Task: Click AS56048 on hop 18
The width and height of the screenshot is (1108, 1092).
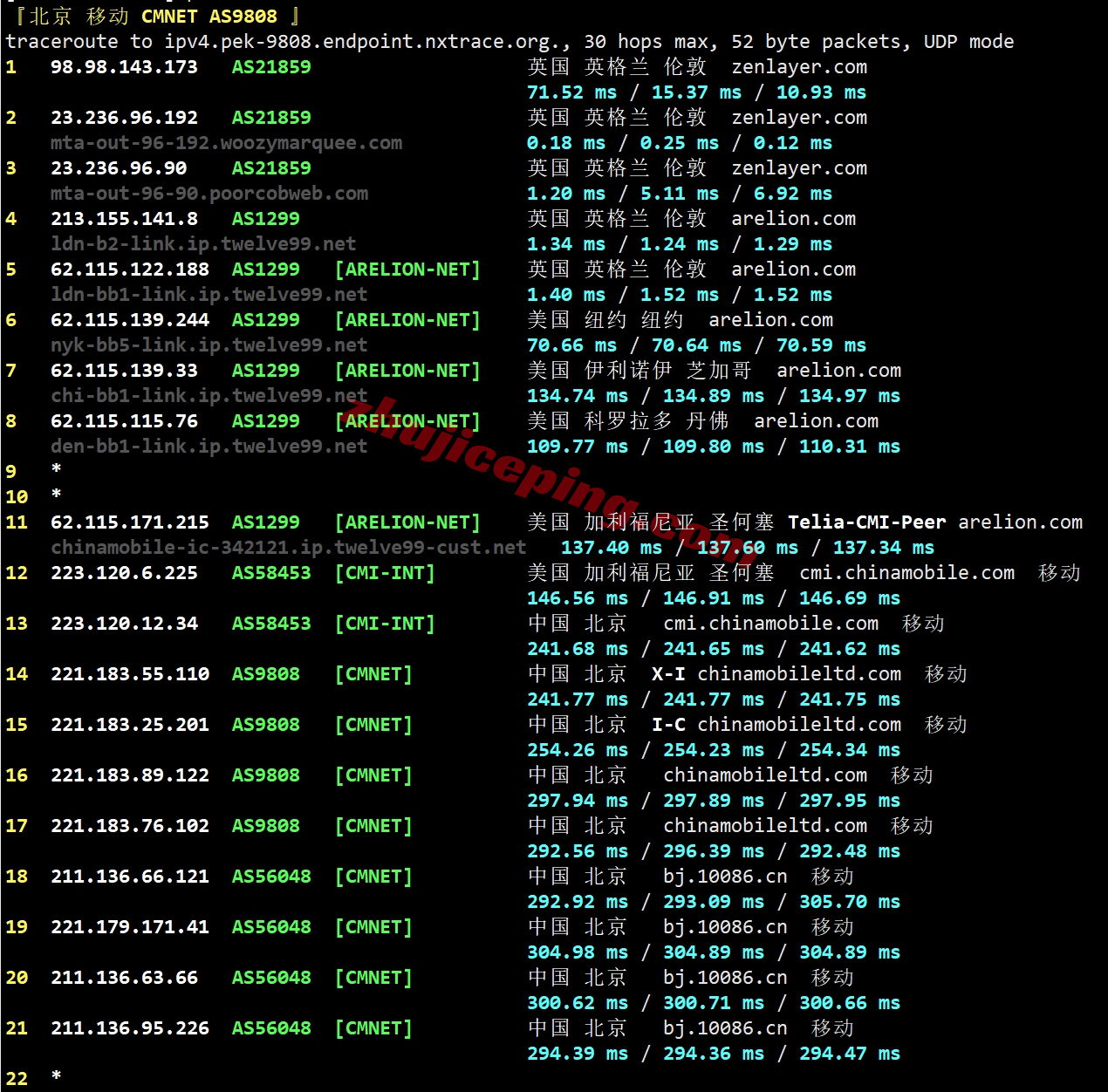Action: pyautogui.click(x=271, y=877)
